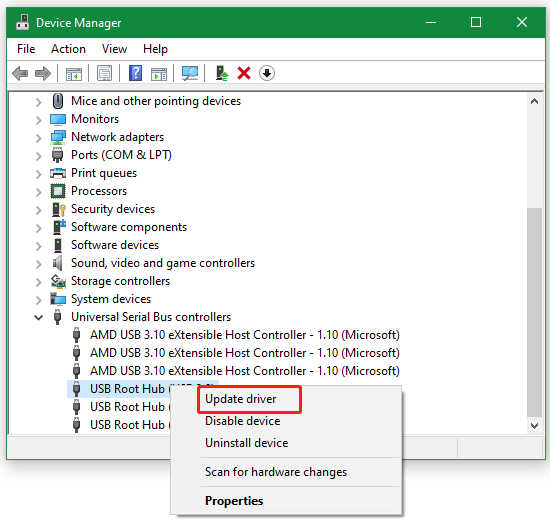Select the Software devices label

(x=115, y=245)
